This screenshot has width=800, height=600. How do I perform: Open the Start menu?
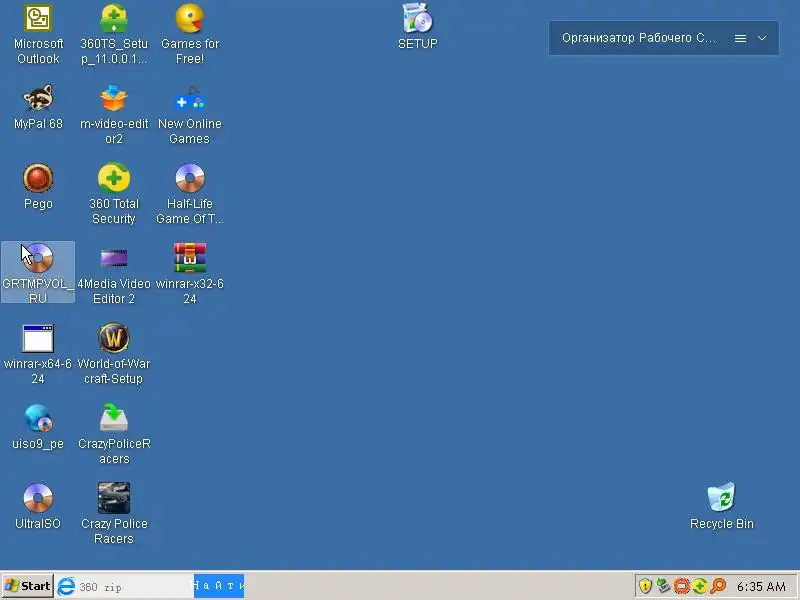pyautogui.click(x=28, y=586)
